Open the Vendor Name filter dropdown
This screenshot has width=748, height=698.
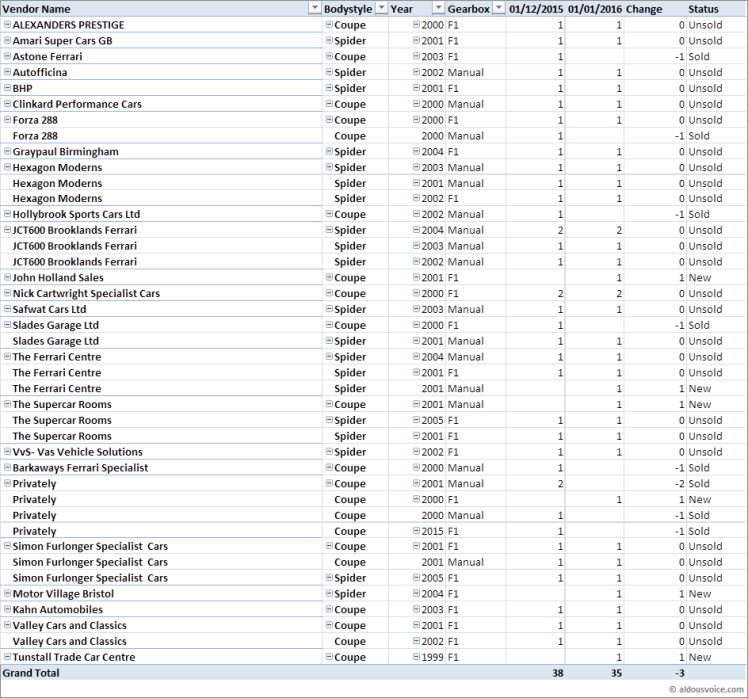(312, 9)
